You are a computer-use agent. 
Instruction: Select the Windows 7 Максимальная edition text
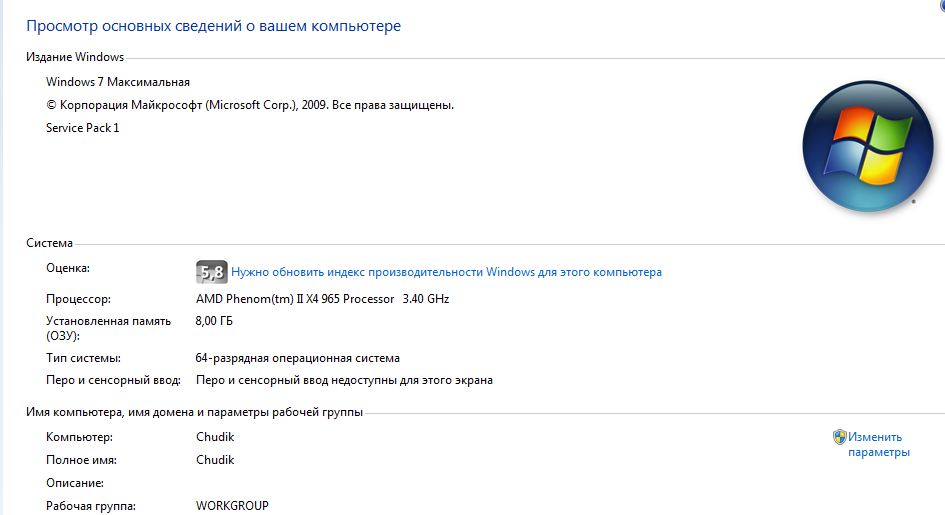pyautogui.click(x=118, y=82)
